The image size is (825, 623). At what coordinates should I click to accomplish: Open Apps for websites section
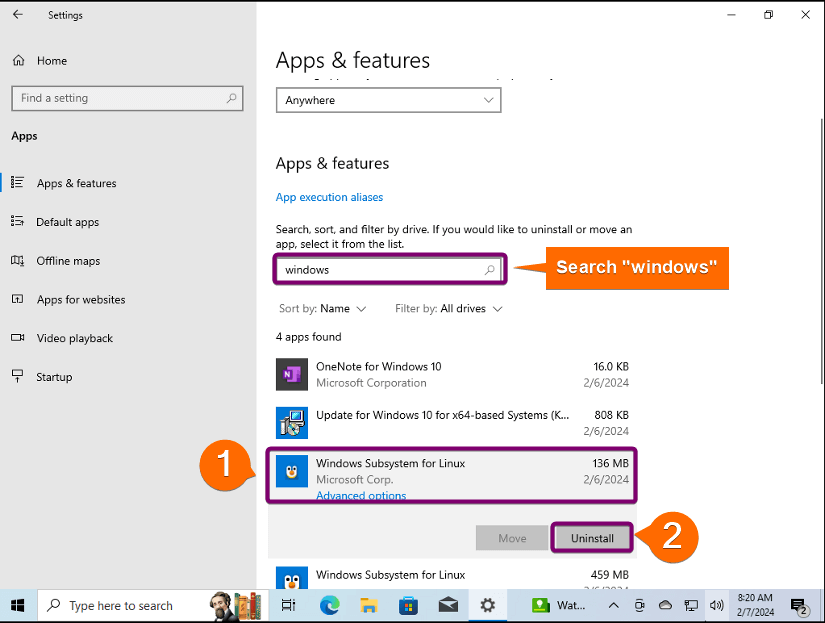(81, 299)
